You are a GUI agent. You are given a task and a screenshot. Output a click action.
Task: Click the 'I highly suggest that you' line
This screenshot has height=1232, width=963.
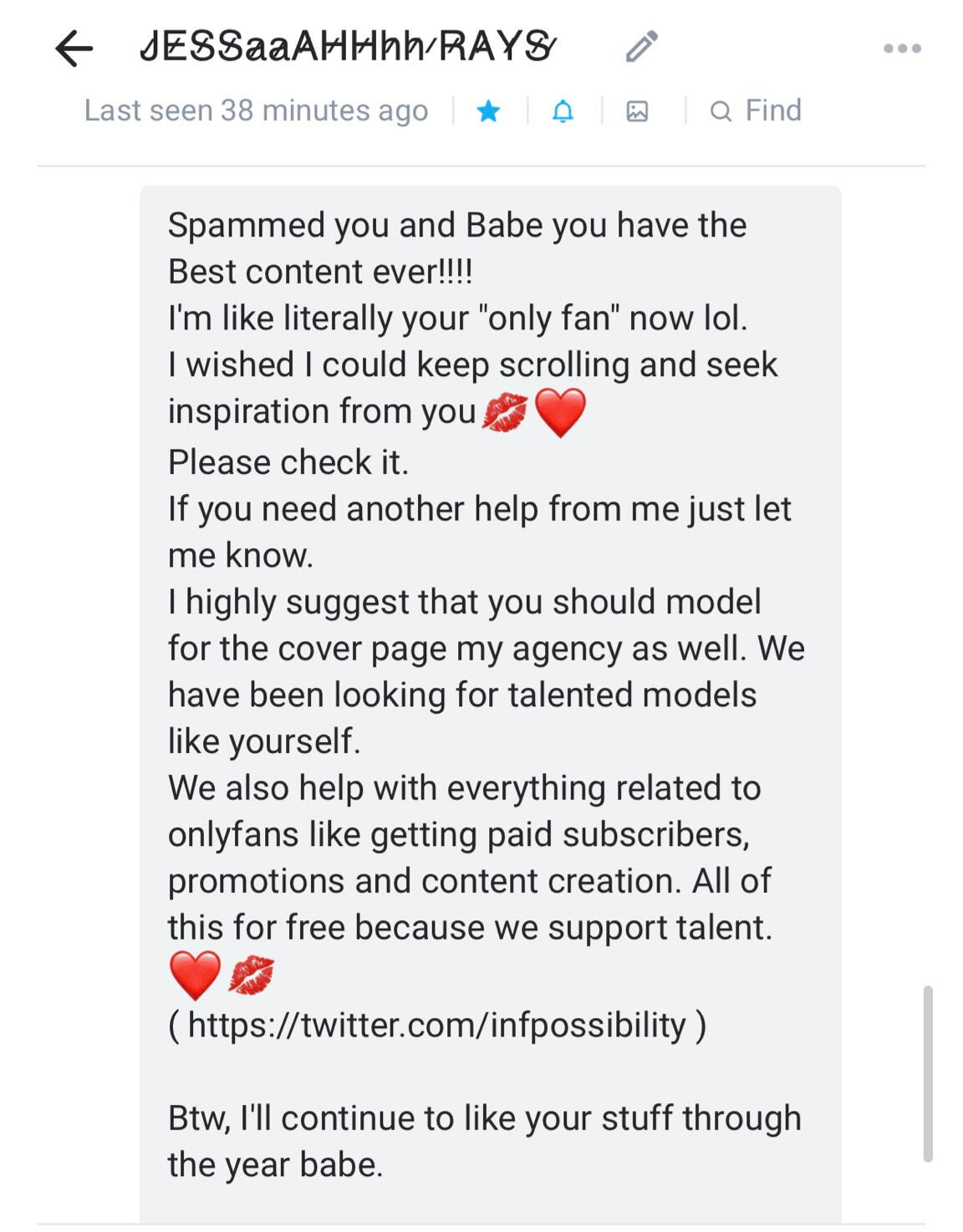pos(464,602)
